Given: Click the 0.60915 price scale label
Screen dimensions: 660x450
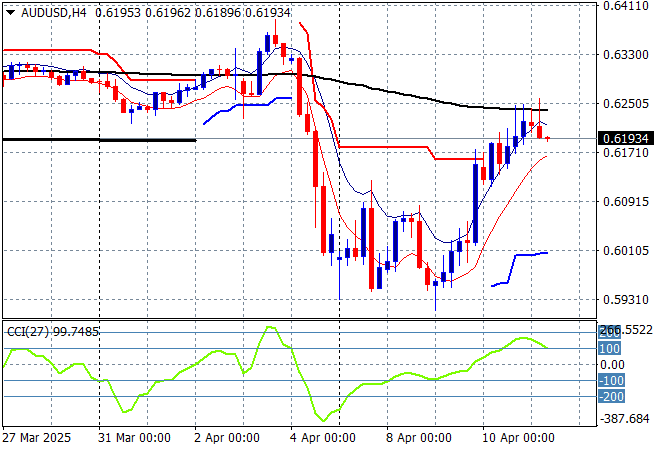Looking at the screenshot, I should (x=625, y=202).
